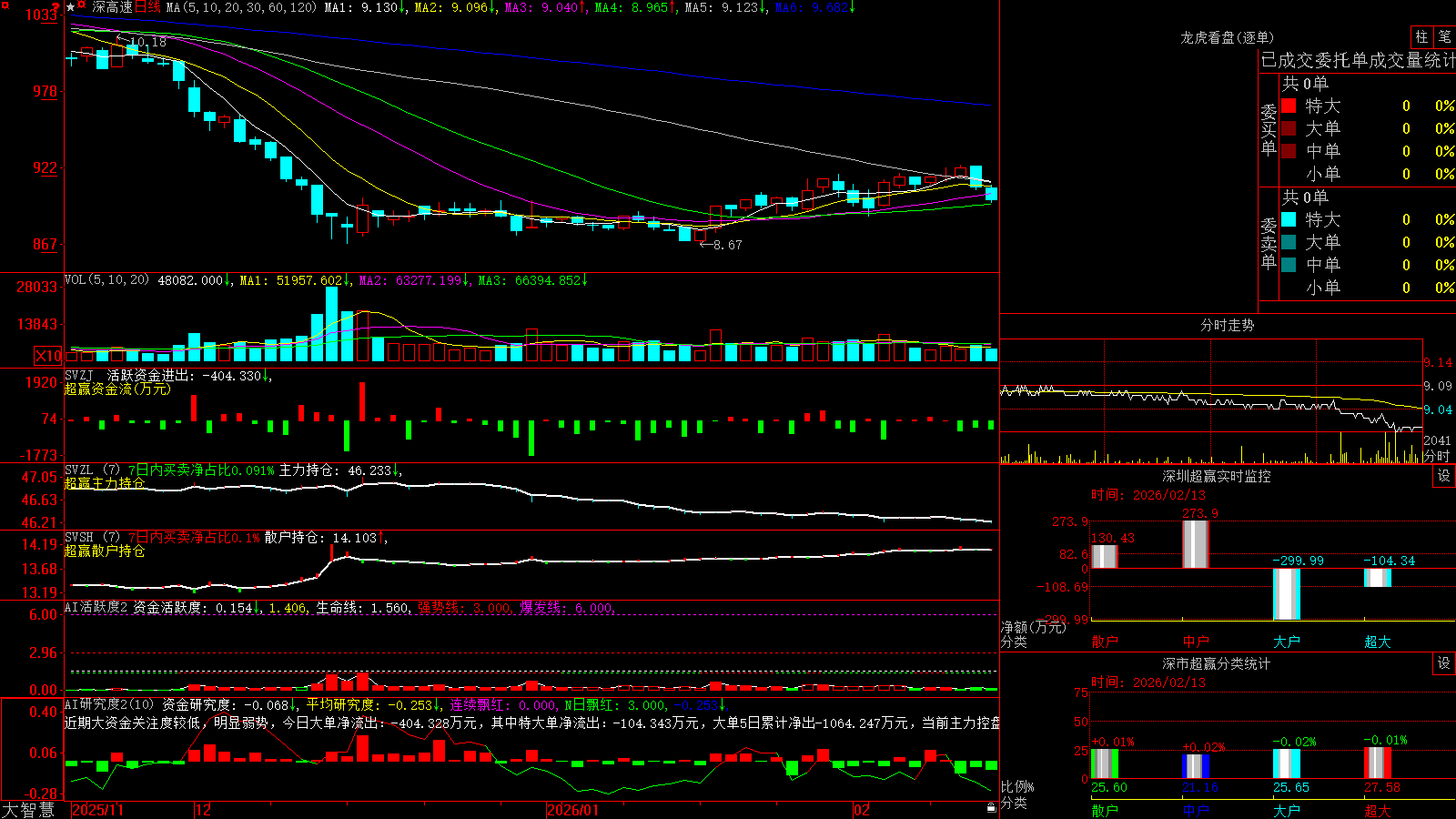The height and width of the screenshot is (819, 1456).
Task: Click the 25.65 大户 cyan bar
Action: tap(1286, 763)
